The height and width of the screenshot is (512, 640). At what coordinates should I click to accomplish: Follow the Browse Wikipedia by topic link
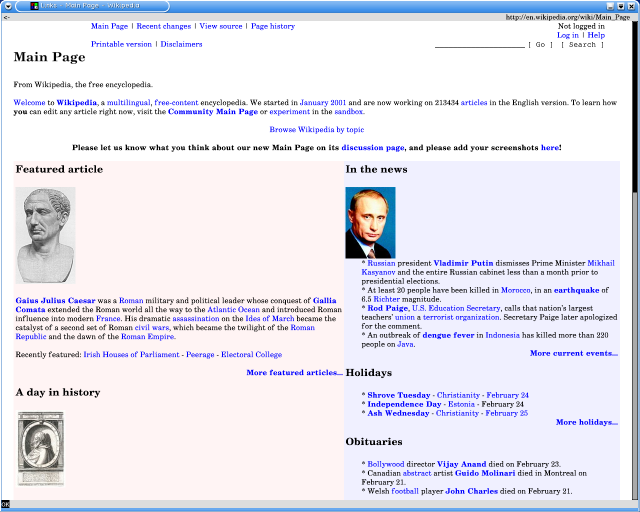[316, 130]
